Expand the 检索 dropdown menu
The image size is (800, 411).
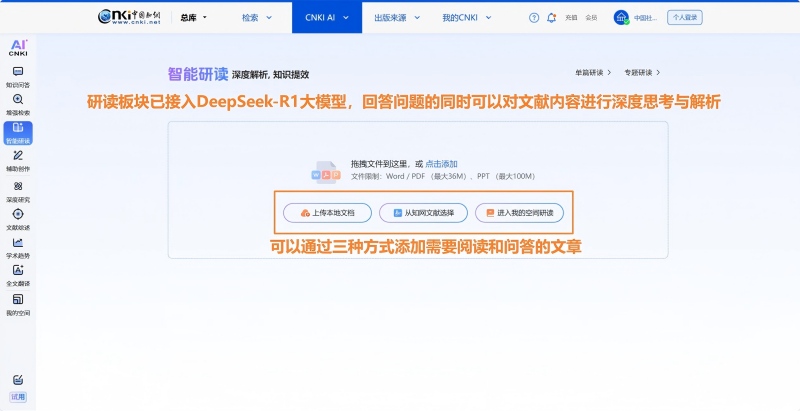[256, 17]
